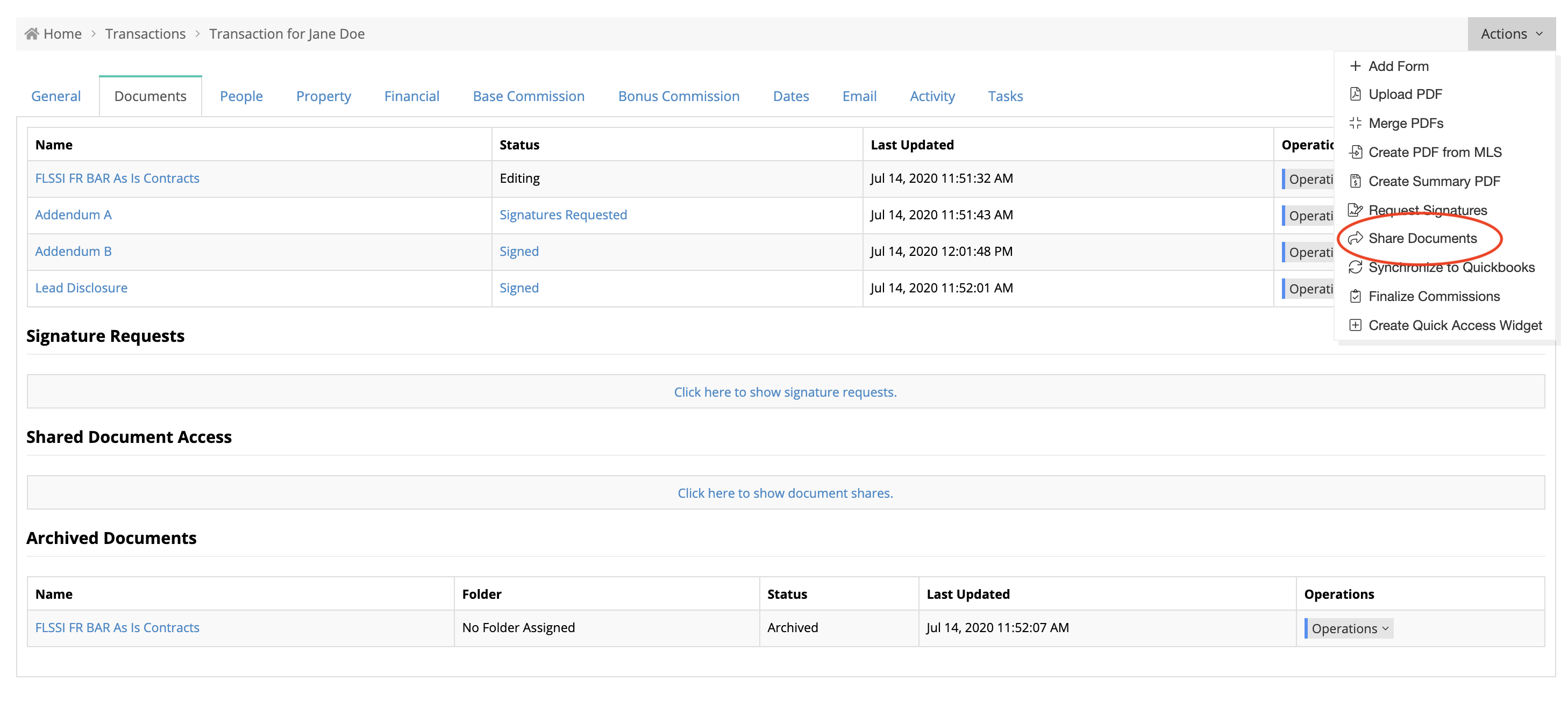Click the Create Summary PDF icon
1568x702 pixels.
pos(1355,181)
